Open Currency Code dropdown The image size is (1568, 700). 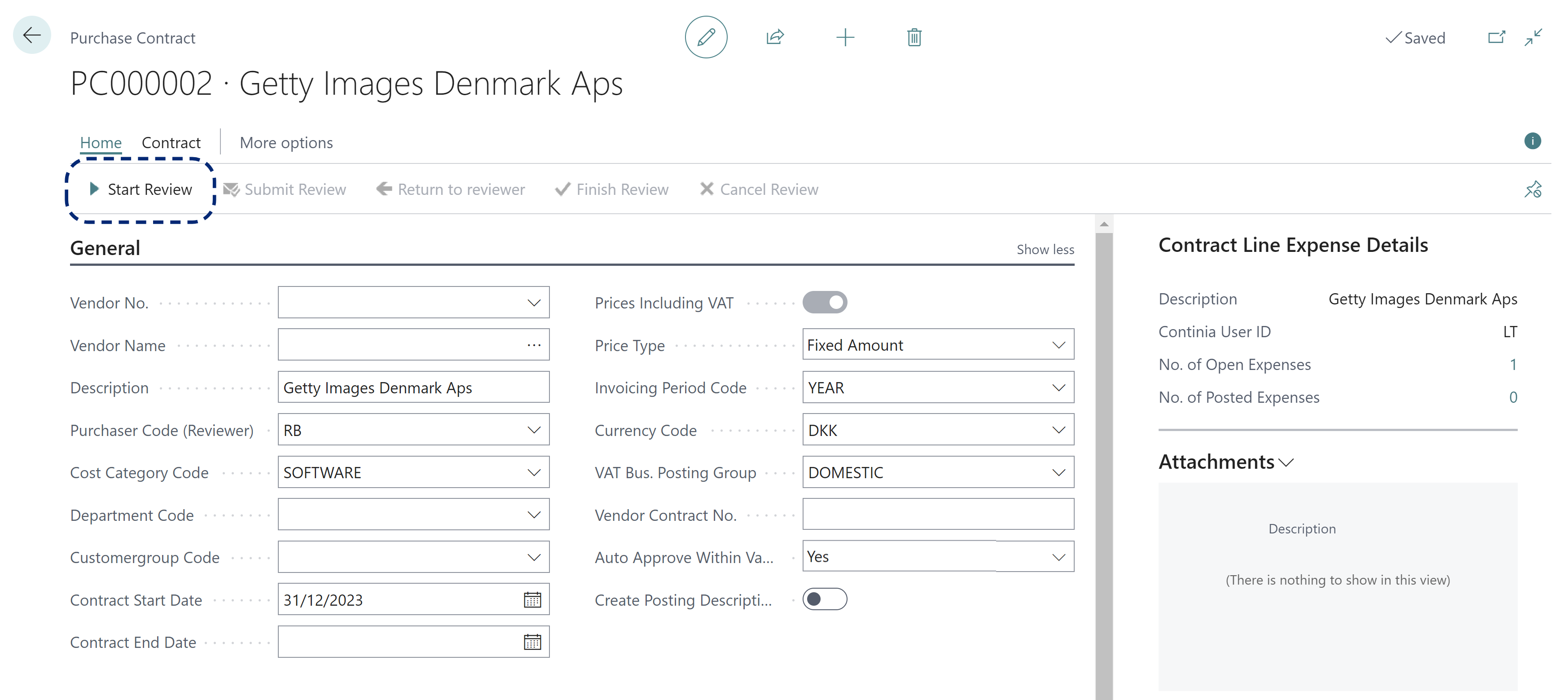coord(1059,430)
